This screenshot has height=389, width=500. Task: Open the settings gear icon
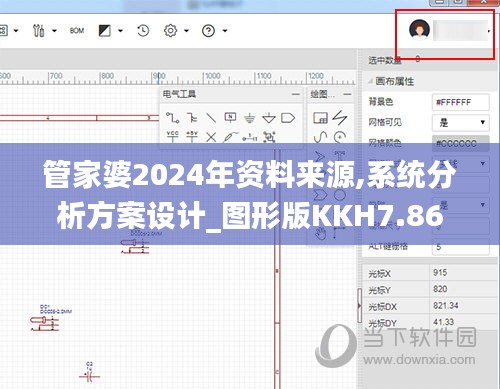[x=170, y=31]
